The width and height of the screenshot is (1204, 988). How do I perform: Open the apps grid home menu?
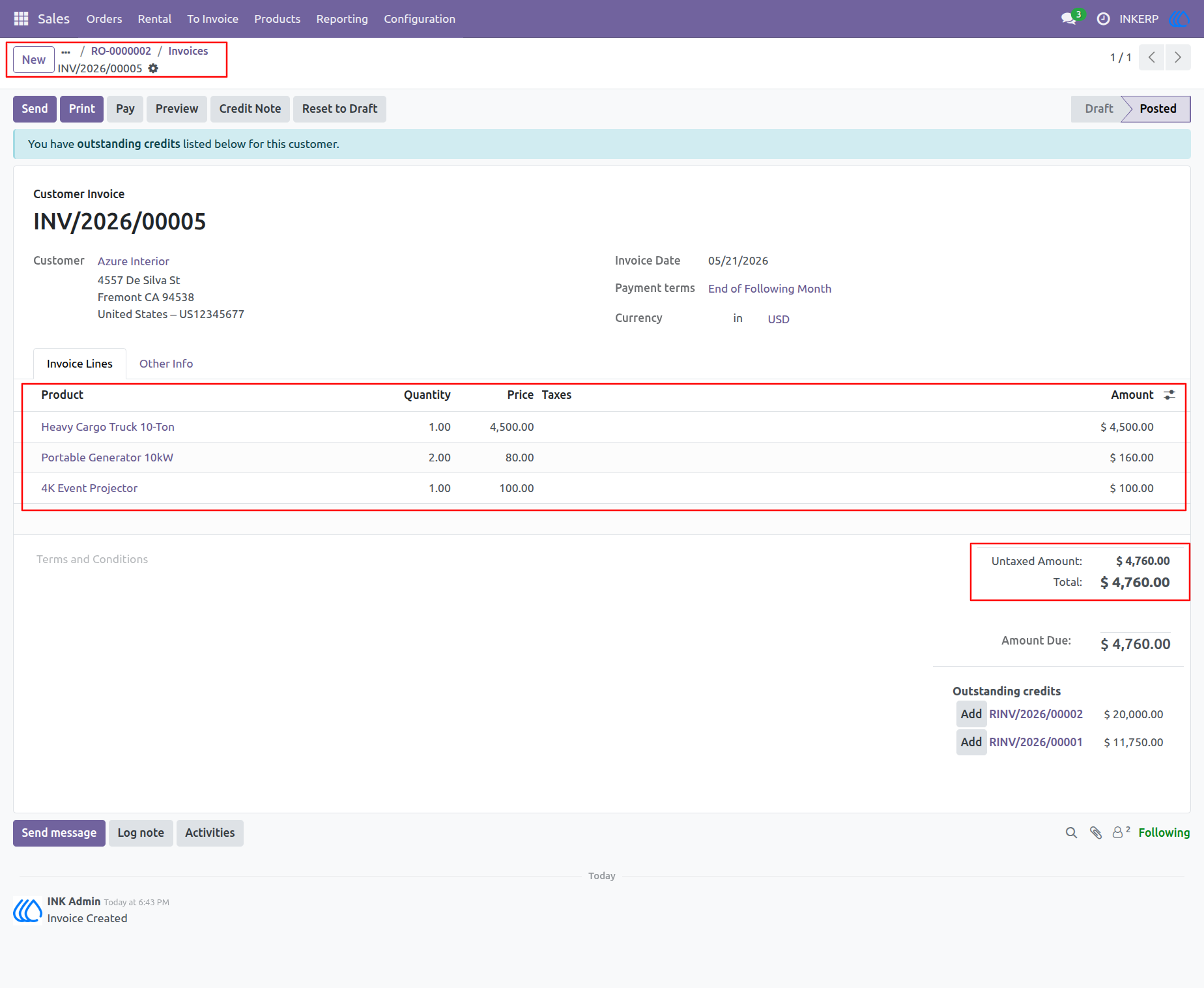[x=21, y=19]
